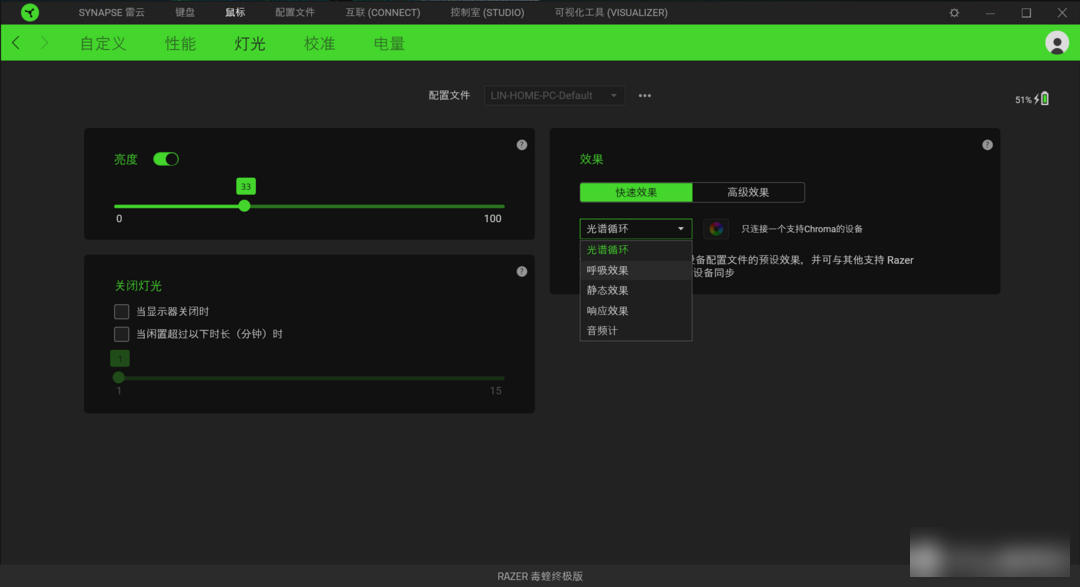Pick 响应效果 from the effect list
Image resolution: width=1080 pixels, height=587 pixels.
point(636,311)
